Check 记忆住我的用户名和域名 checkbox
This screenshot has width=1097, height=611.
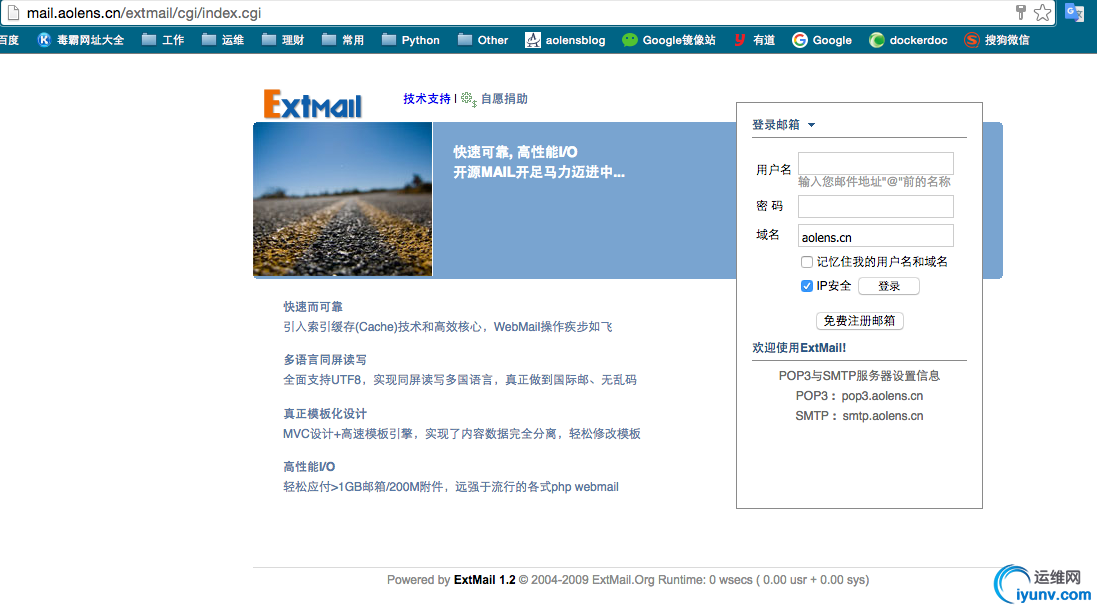807,262
